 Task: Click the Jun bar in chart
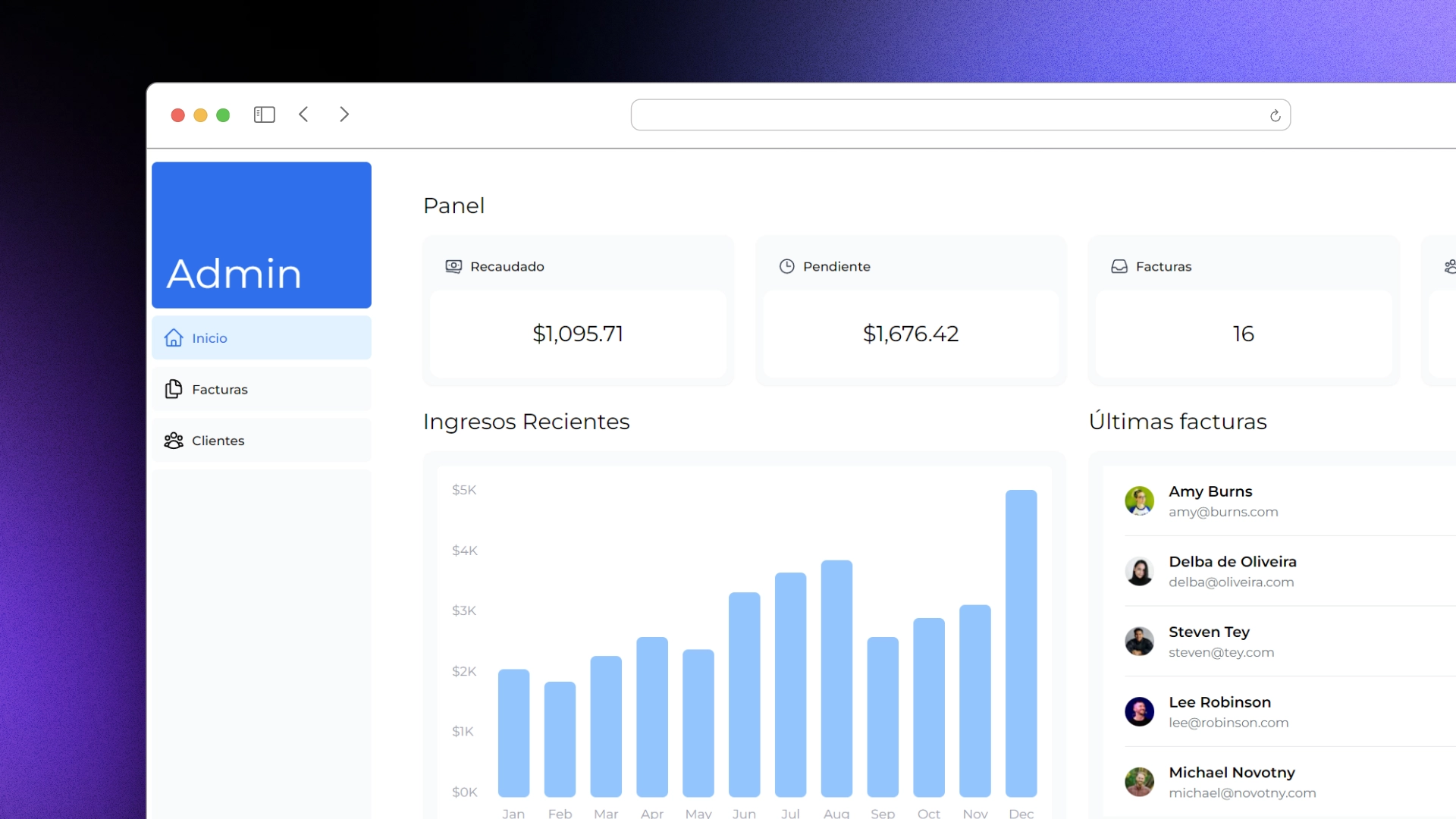click(744, 695)
